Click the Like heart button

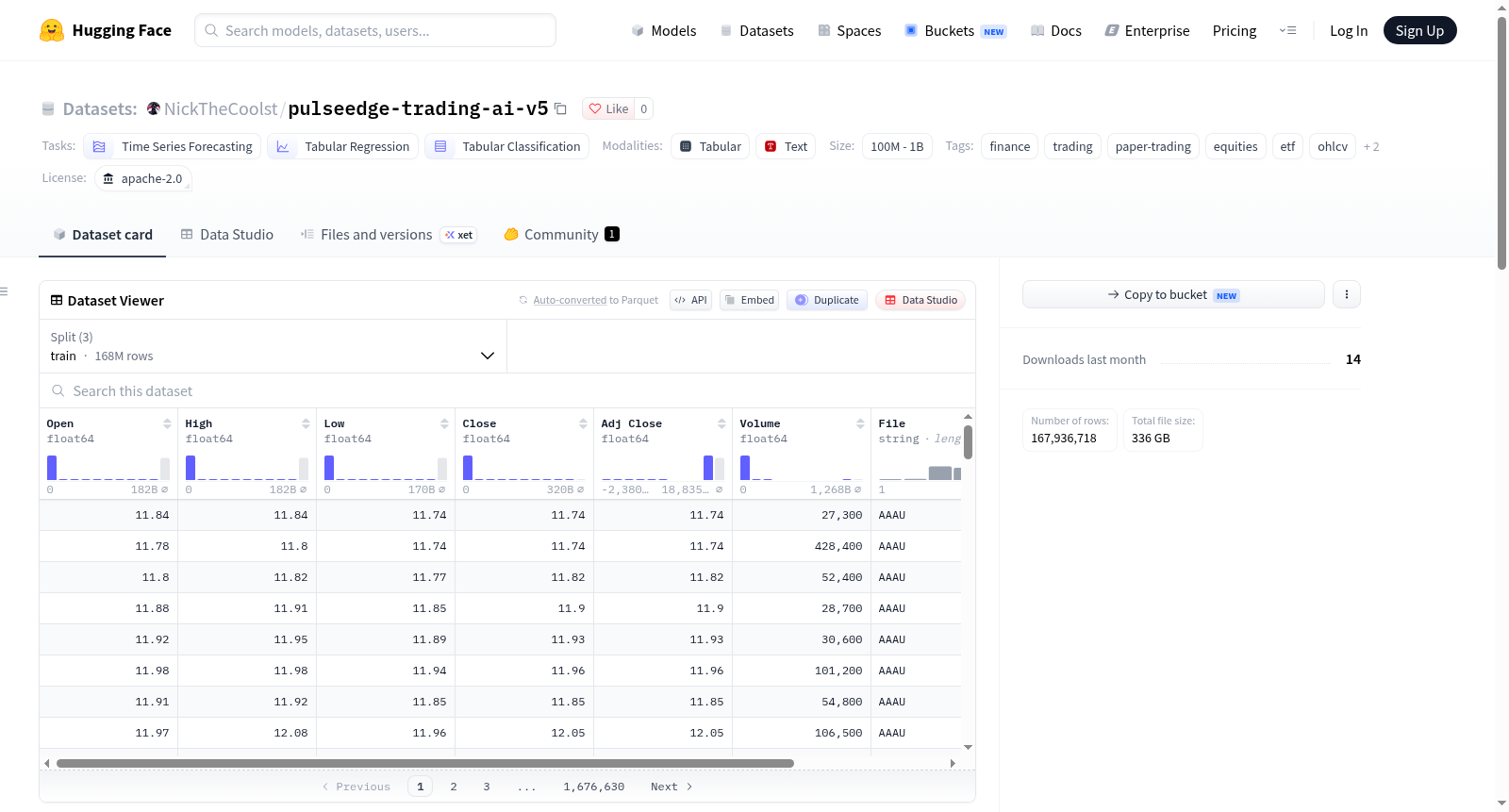click(x=607, y=108)
